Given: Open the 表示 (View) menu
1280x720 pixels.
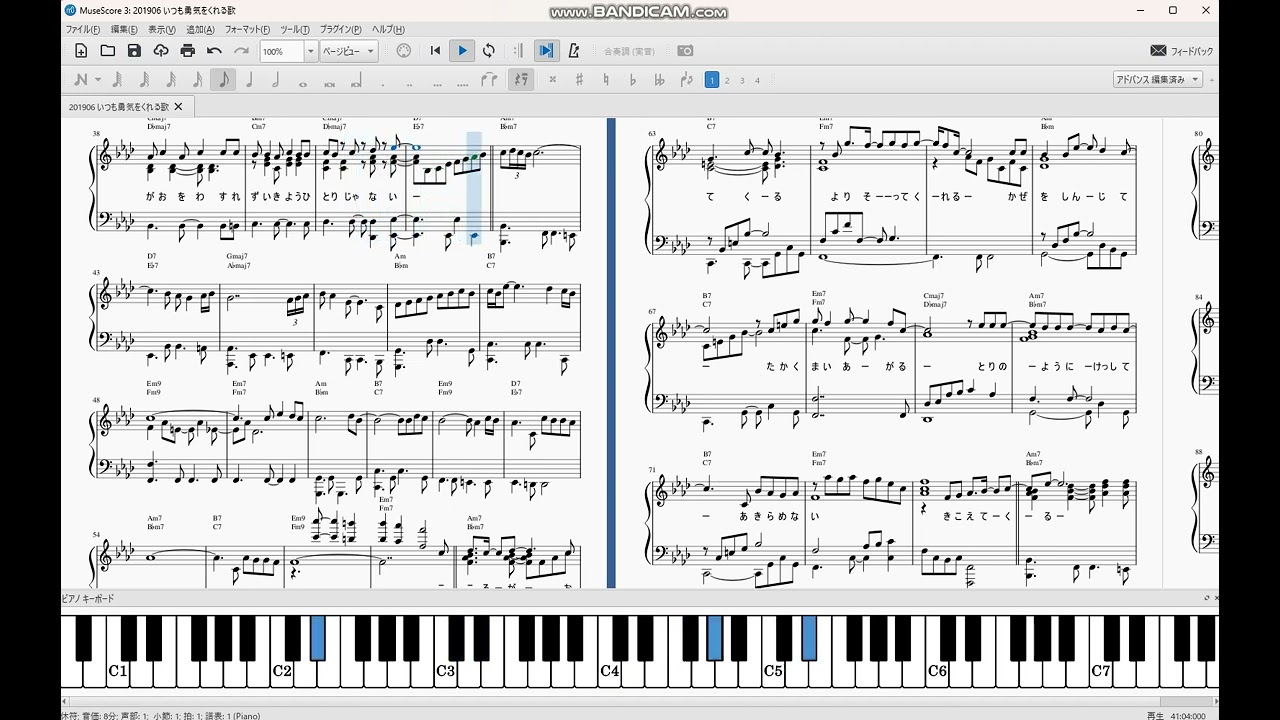Looking at the screenshot, I should tap(162, 30).
